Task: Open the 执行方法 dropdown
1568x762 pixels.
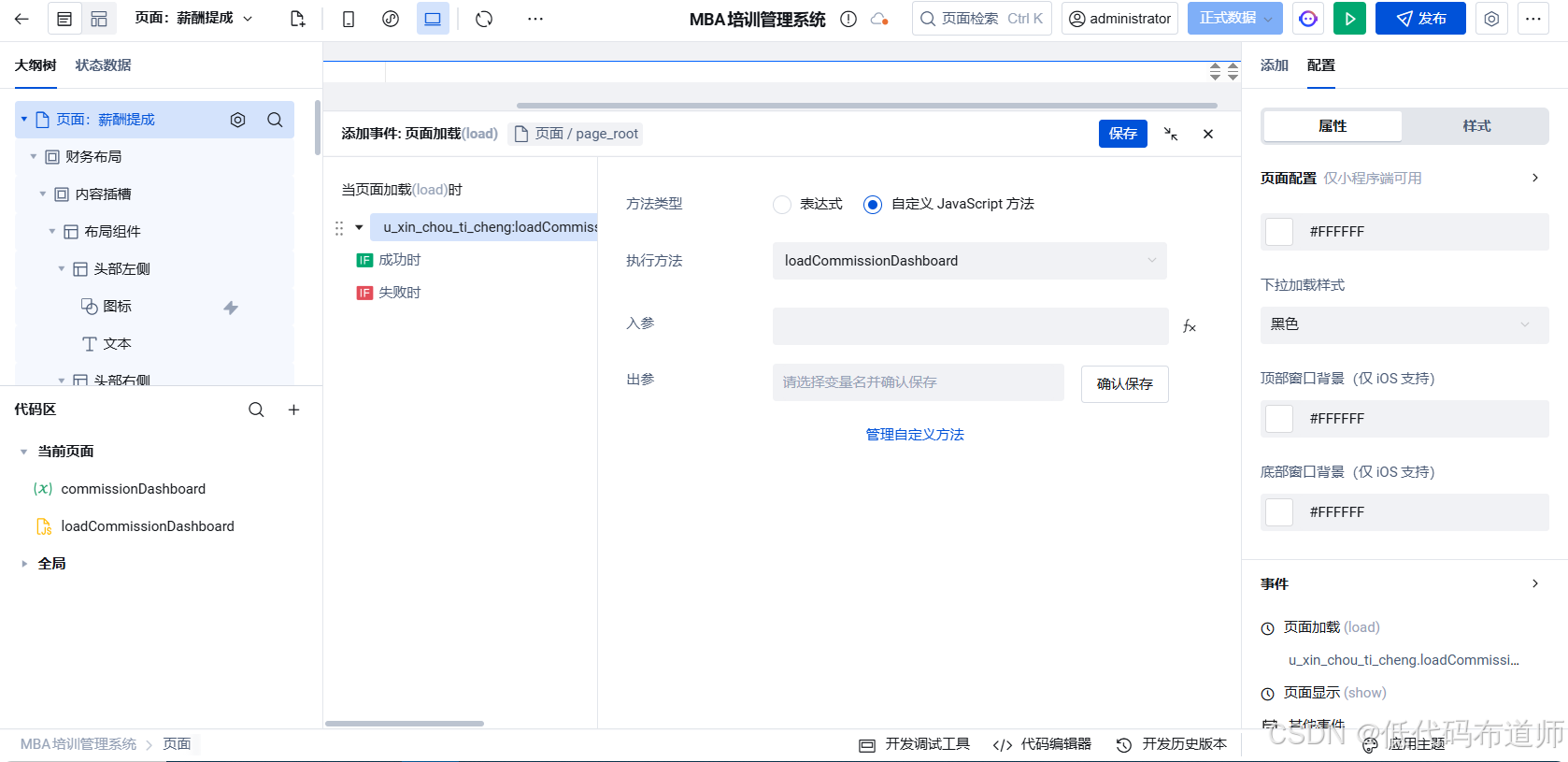Action: [970, 261]
